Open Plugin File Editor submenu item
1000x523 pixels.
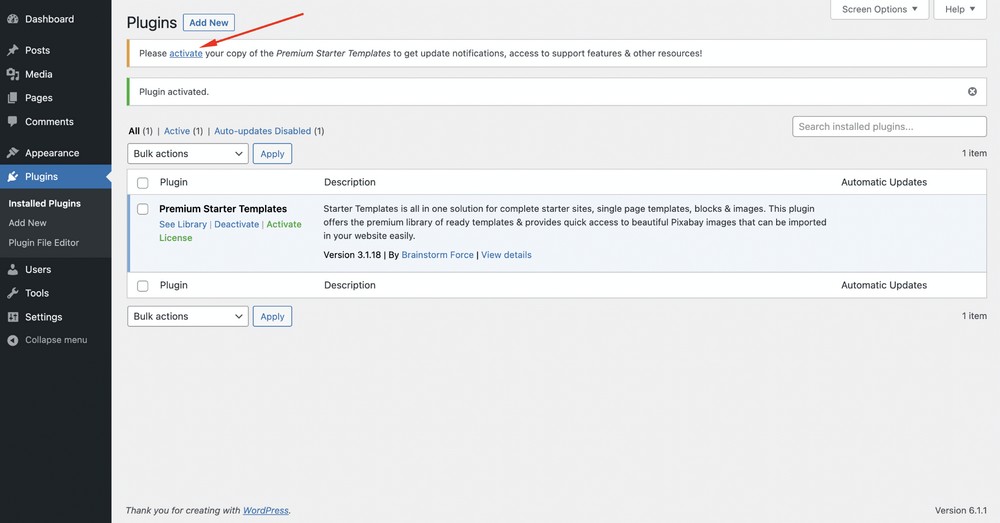[x=43, y=242]
